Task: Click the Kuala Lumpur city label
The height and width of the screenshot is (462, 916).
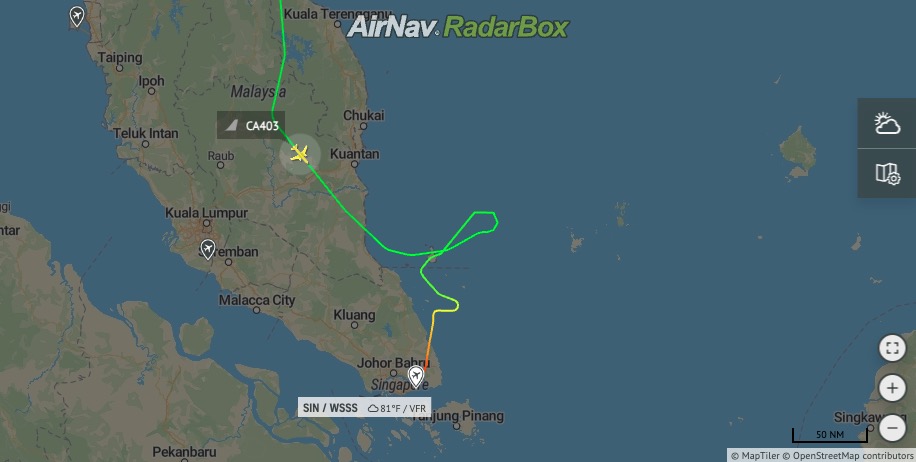Action: (207, 213)
